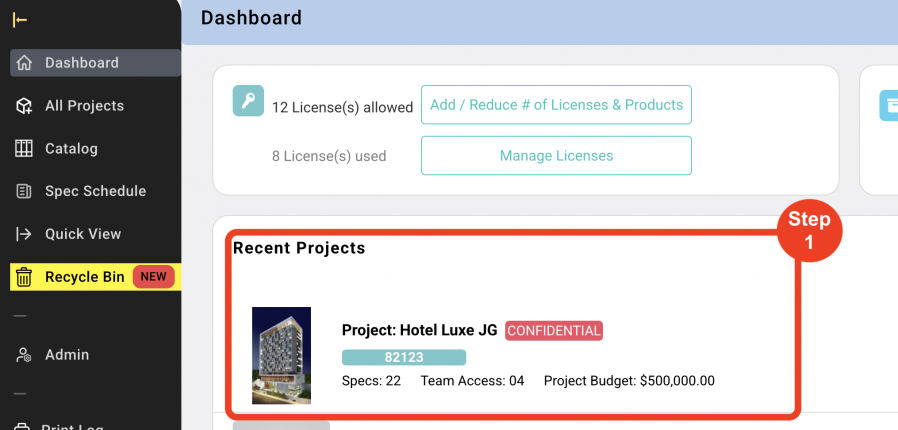Open All Projects in the sidebar

[84, 106]
